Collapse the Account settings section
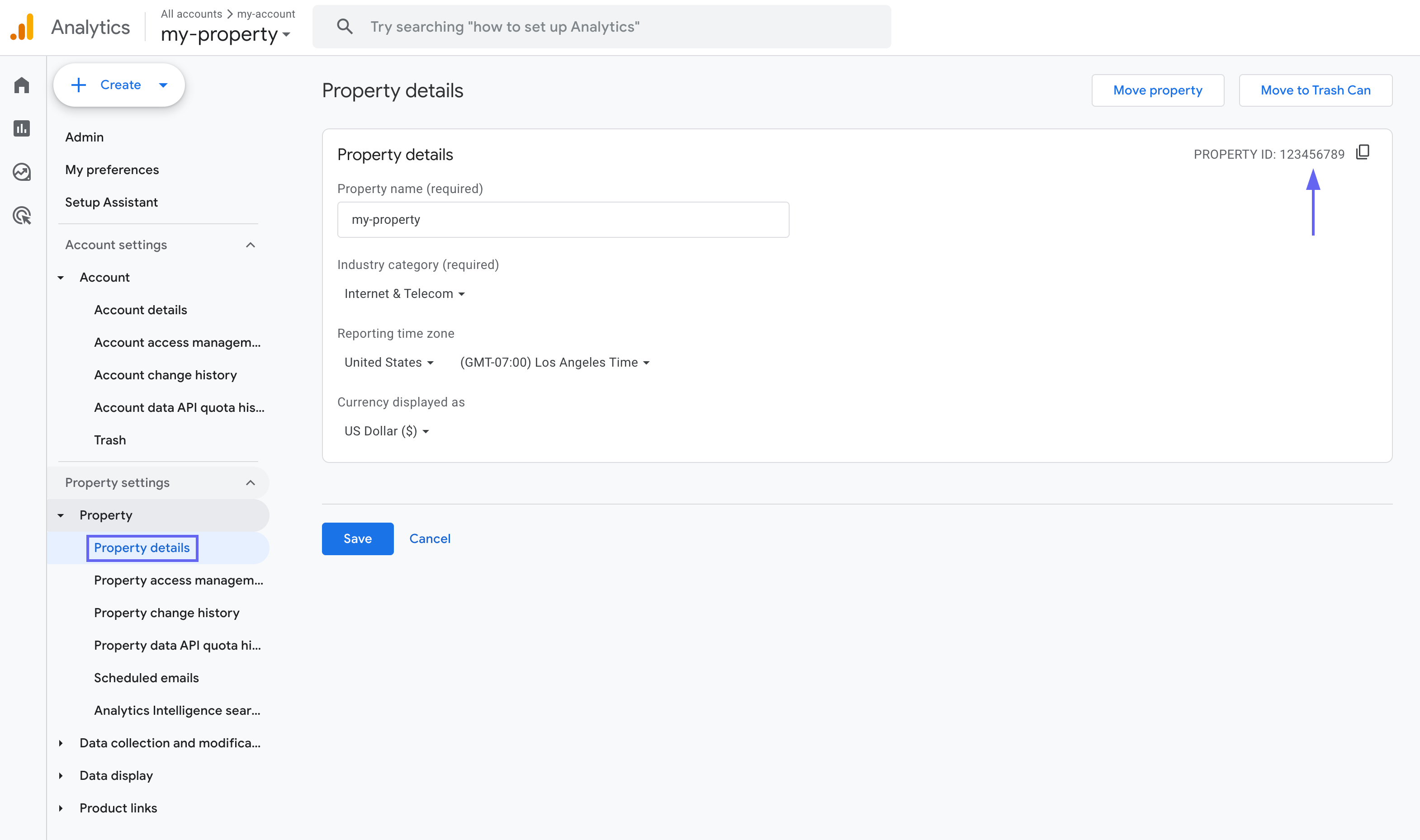The width and height of the screenshot is (1420, 840). click(251, 245)
